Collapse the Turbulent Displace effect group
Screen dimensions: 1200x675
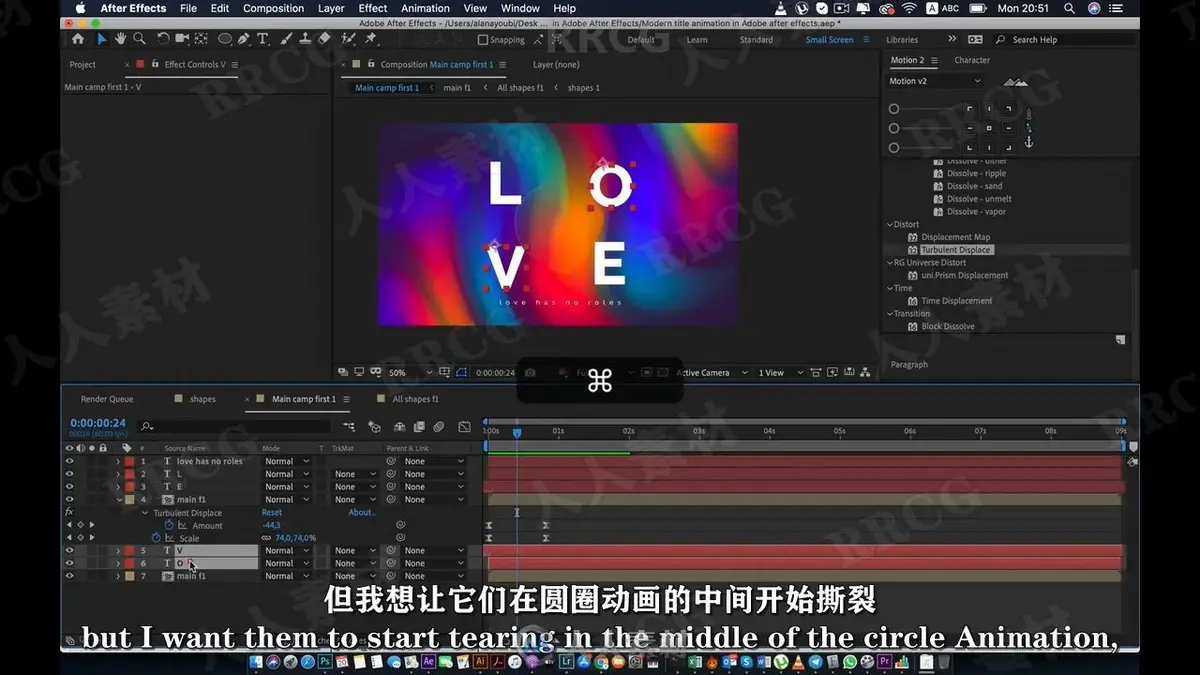point(145,513)
